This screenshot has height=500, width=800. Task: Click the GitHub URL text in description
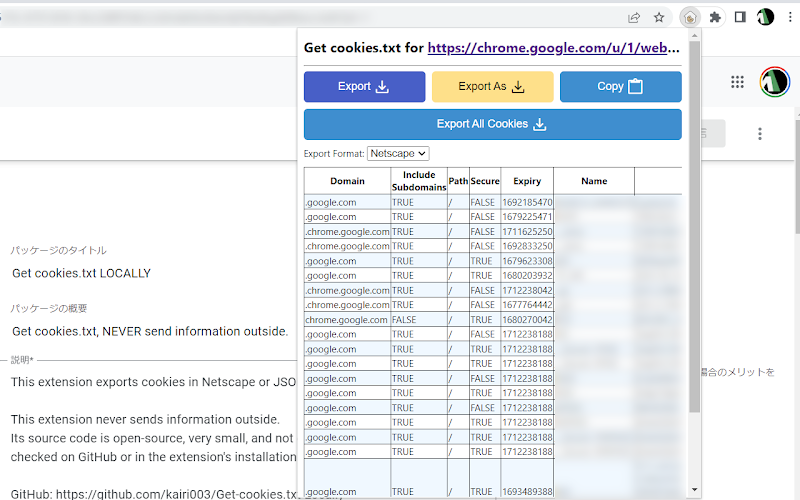pos(176,494)
